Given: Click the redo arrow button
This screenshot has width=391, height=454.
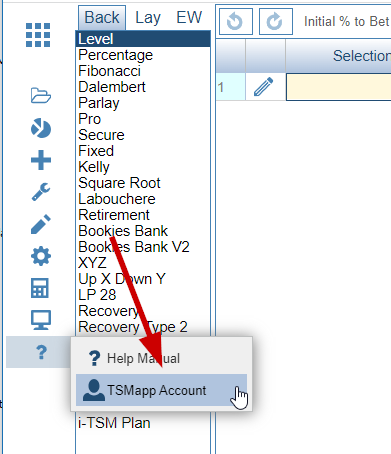Looking at the screenshot, I should tap(276, 22).
